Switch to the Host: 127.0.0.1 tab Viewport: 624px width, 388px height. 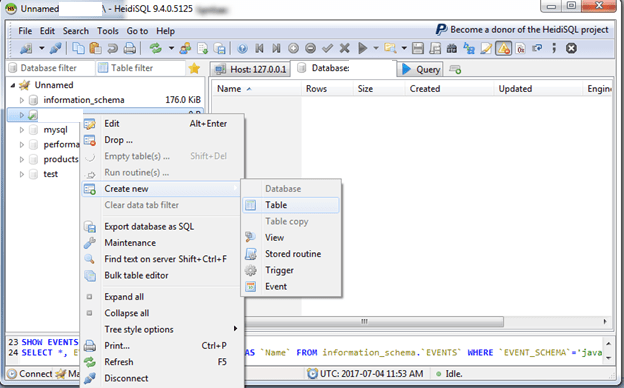pos(250,69)
